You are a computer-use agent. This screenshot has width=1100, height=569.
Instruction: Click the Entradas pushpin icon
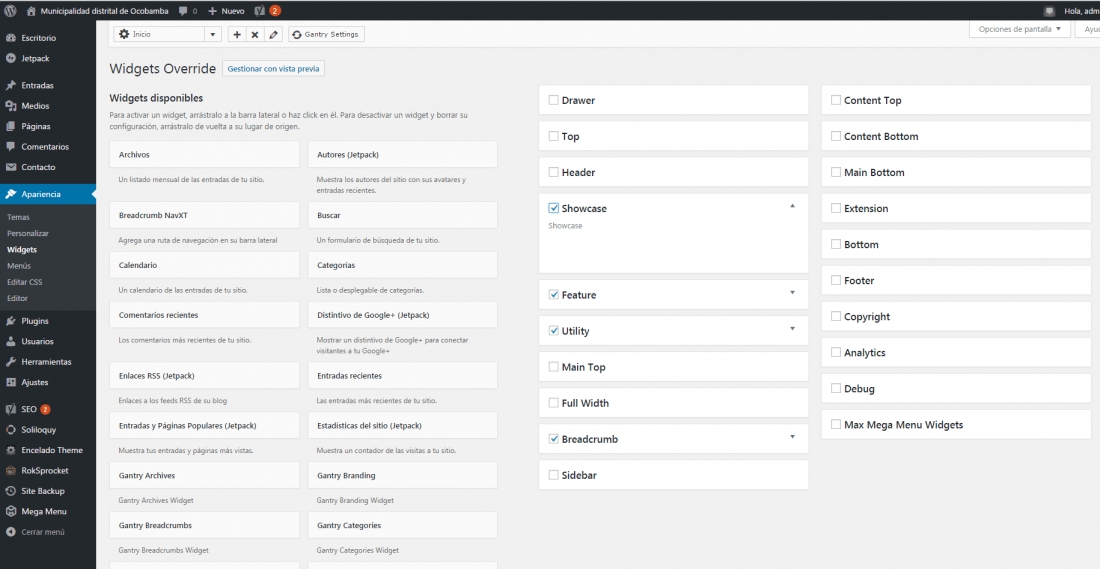(11, 86)
